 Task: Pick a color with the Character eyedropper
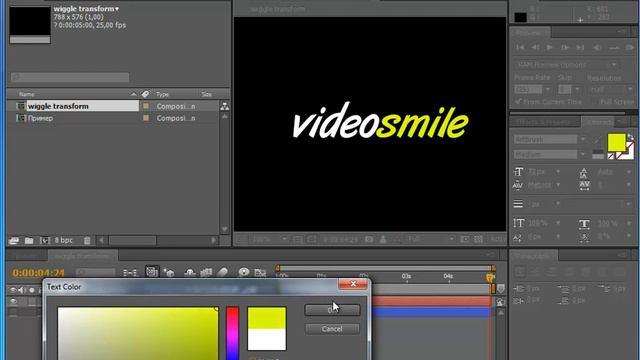point(598,140)
